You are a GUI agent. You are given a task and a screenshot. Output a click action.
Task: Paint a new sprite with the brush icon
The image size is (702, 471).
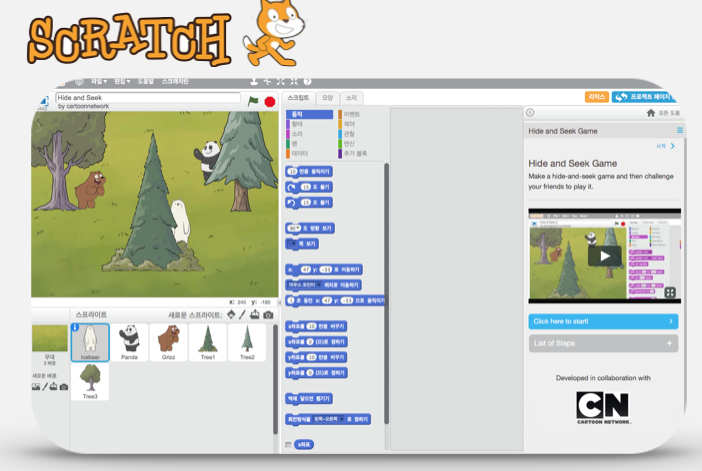click(x=242, y=315)
